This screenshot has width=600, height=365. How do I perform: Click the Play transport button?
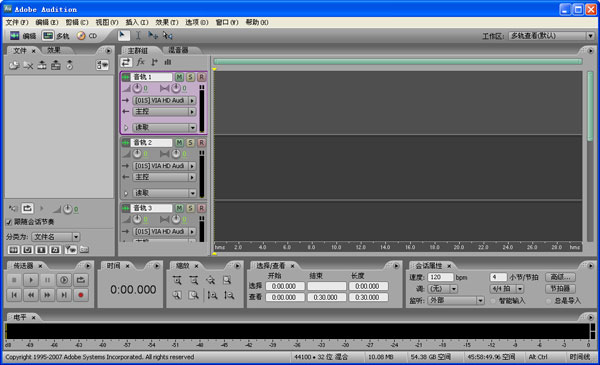31,280
